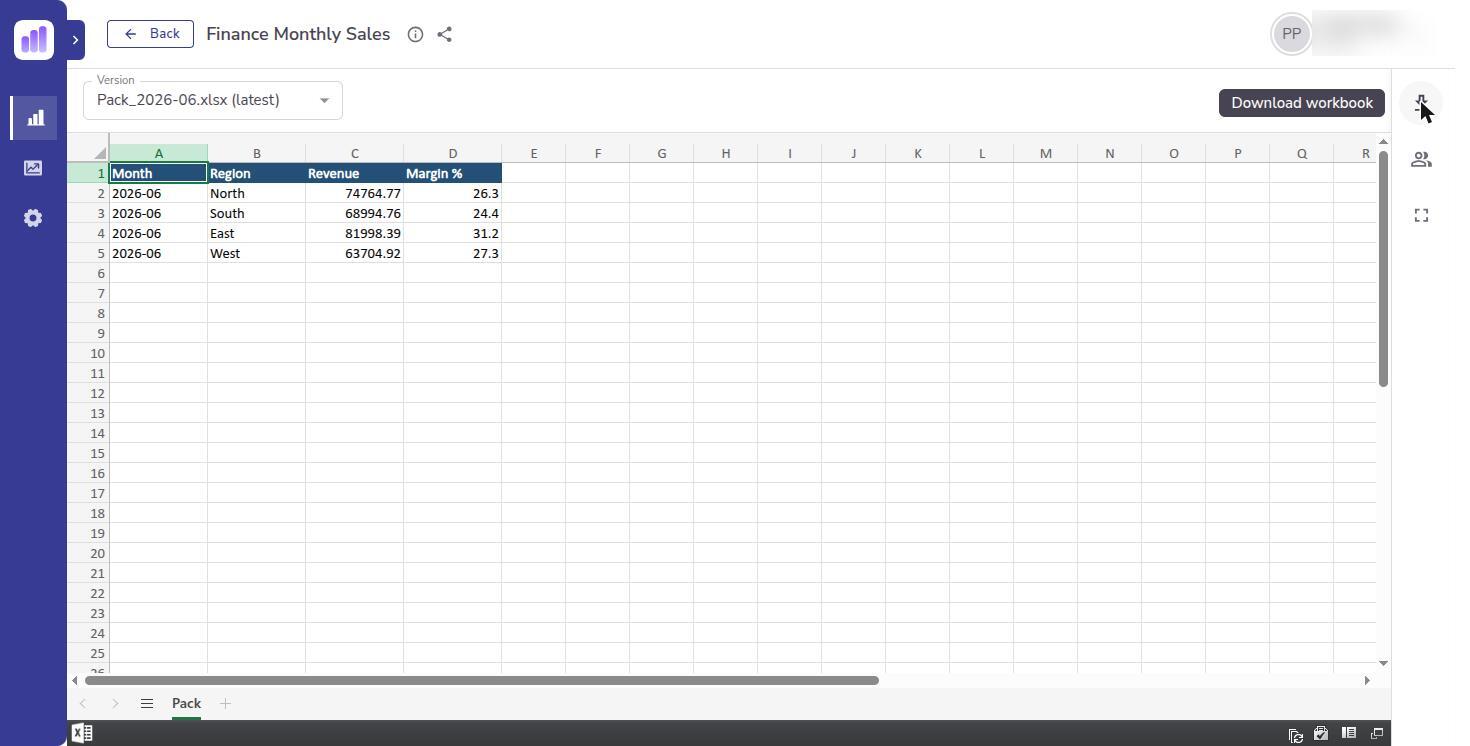Click the horizontal scrollbar thumb
This screenshot has width=1470, height=746.
pyautogui.click(x=482, y=680)
